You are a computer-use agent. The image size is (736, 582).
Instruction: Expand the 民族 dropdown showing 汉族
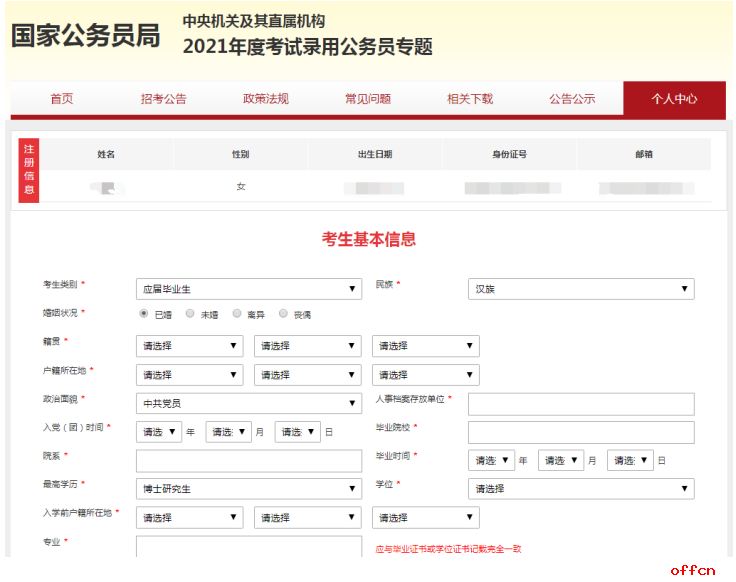click(580, 289)
